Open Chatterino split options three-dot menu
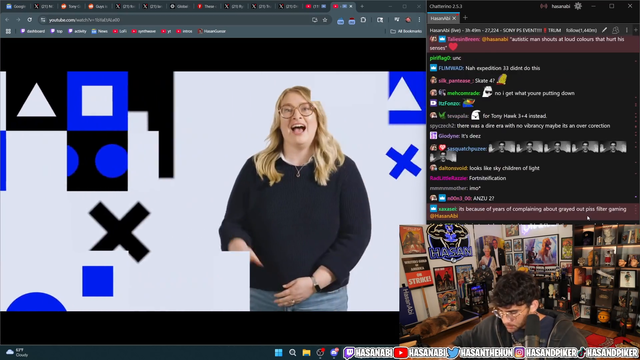This screenshot has width=640, height=360. 627,30
